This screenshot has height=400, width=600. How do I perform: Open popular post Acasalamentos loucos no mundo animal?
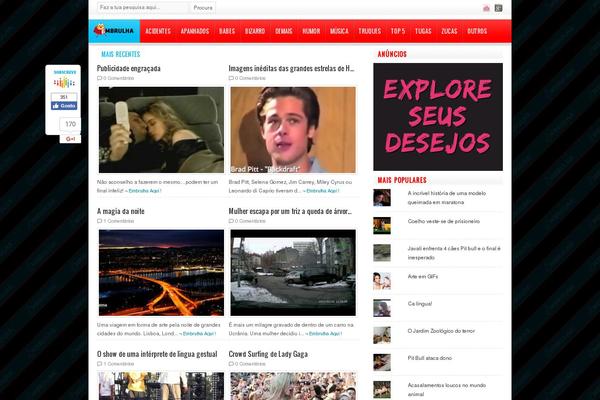[x=447, y=390]
